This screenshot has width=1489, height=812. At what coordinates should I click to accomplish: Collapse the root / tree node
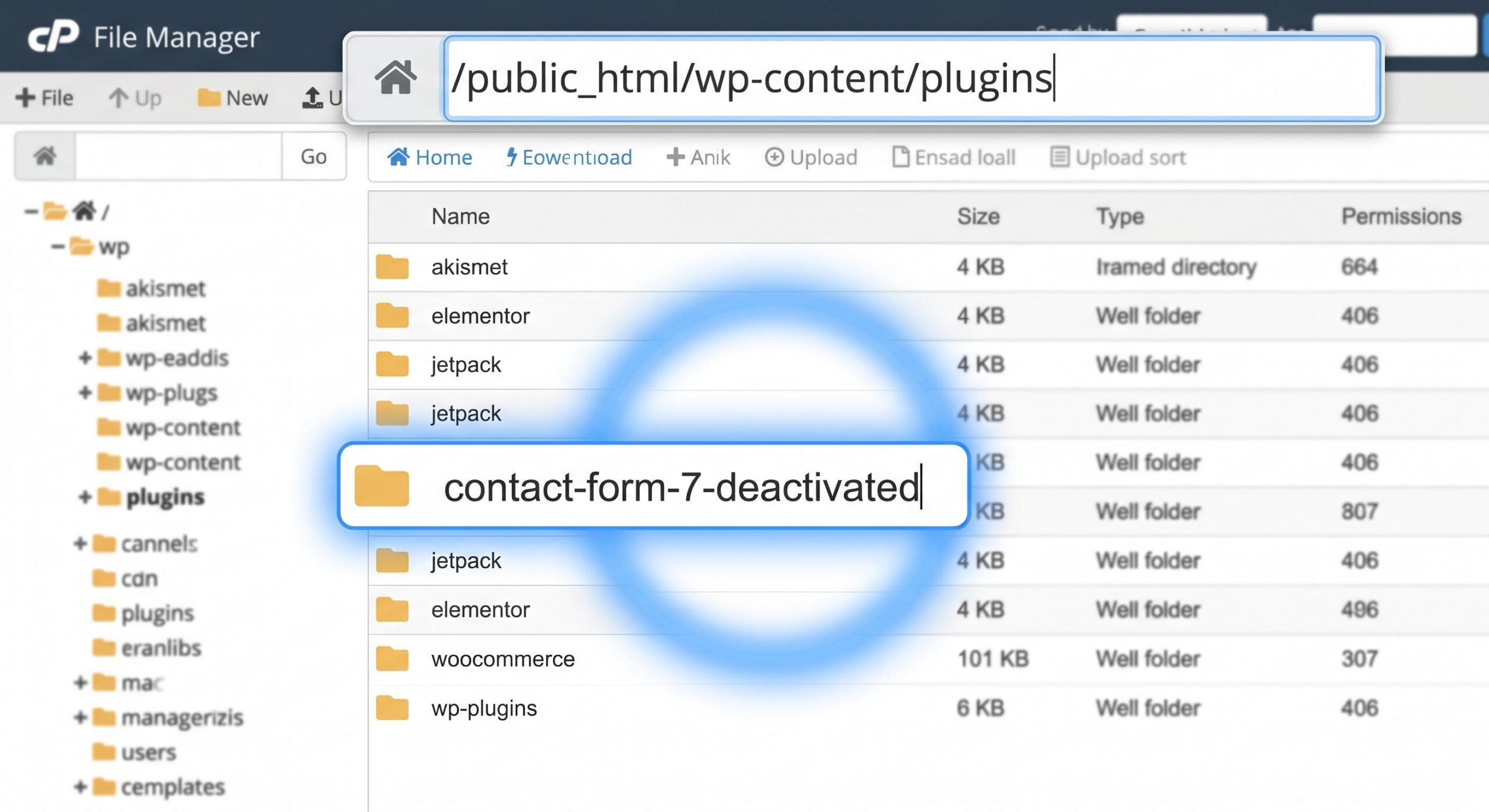(x=31, y=211)
